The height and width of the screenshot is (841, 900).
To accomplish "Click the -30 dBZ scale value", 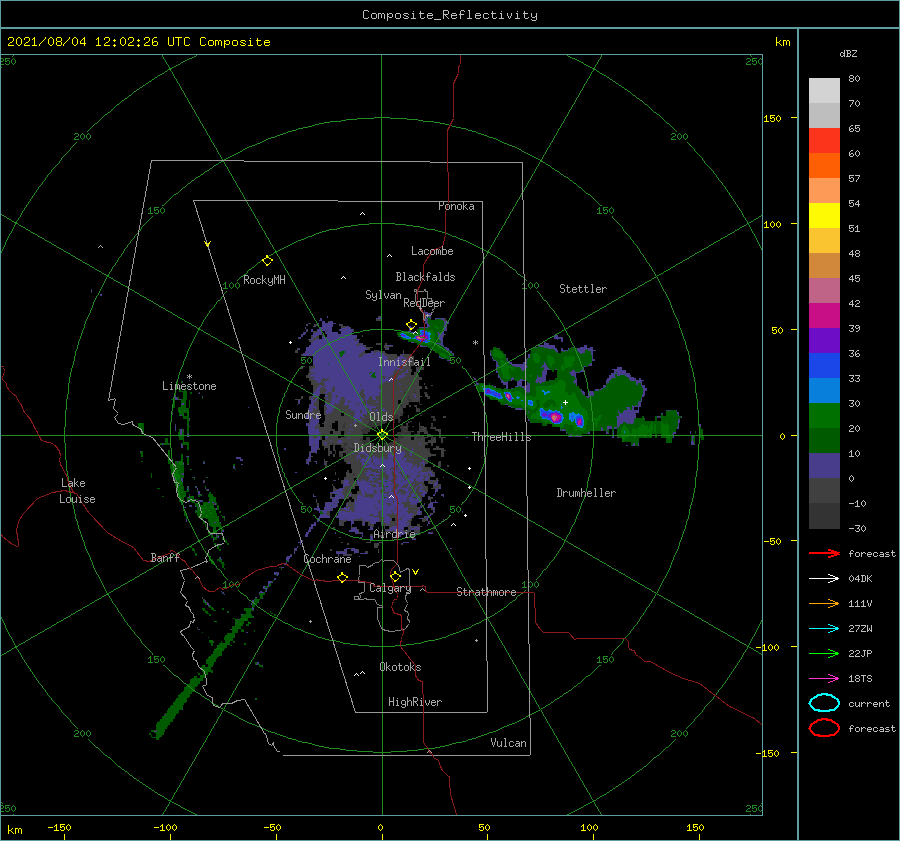I will 857,528.
